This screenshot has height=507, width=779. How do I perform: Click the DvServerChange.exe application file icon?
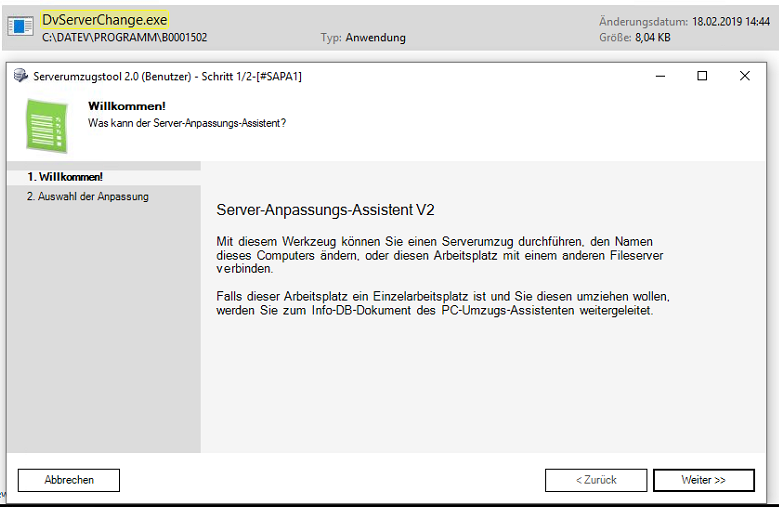(x=20, y=26)
